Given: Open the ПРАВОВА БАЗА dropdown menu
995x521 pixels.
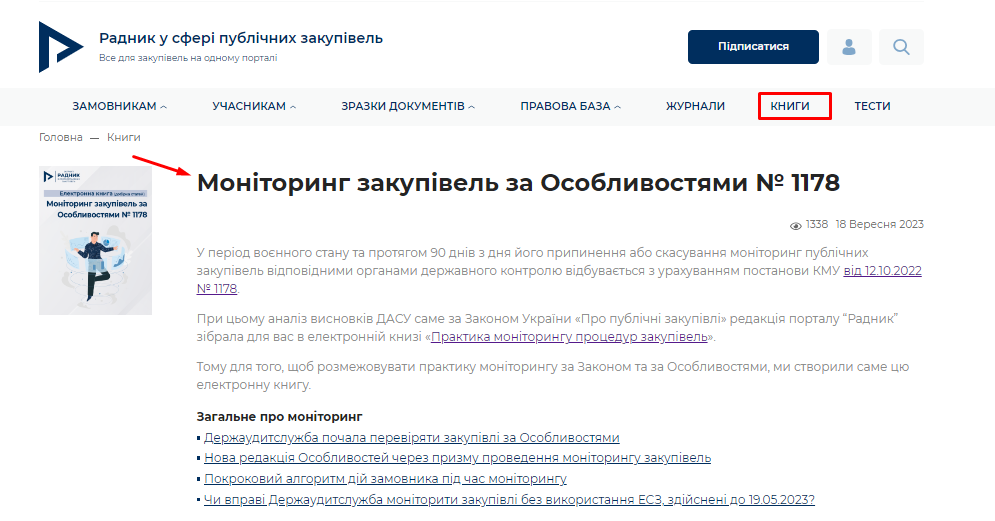Looking at the screenshot, I should coord(570,106).
